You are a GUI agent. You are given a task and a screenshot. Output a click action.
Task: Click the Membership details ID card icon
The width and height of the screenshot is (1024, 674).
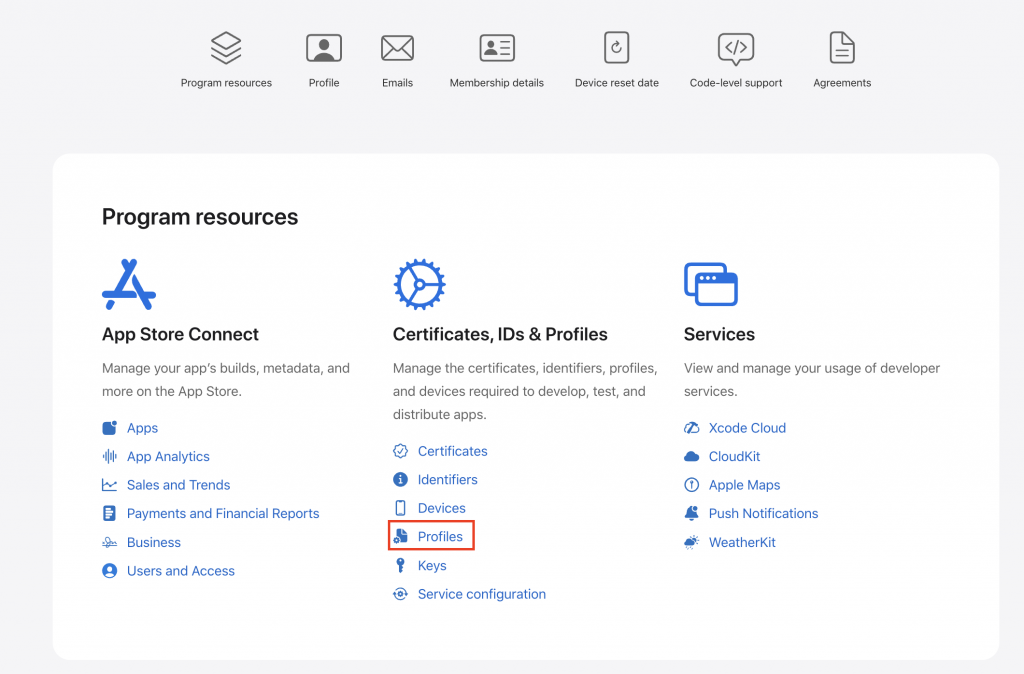497,48
